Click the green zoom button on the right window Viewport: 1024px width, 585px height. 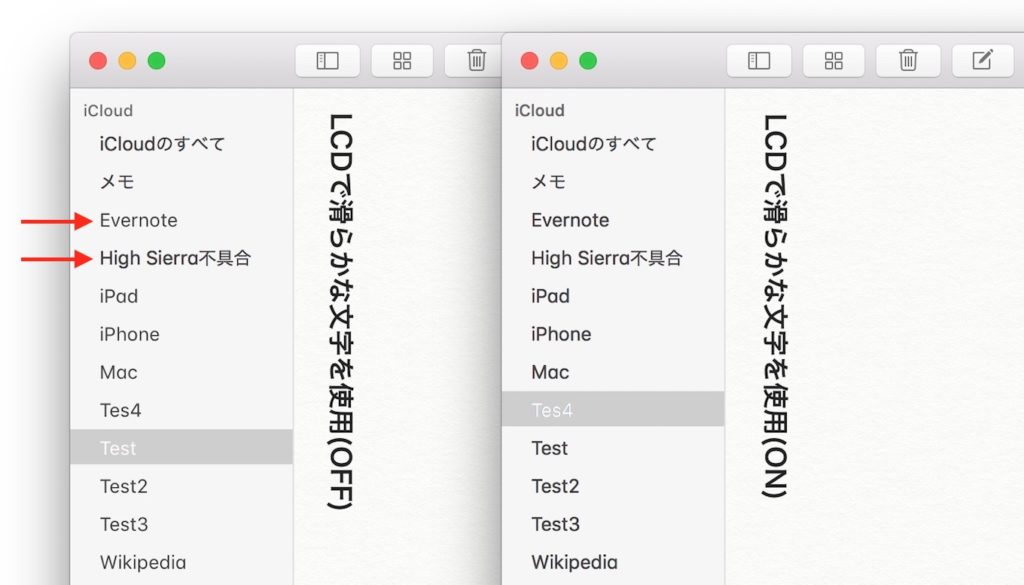tap(588, 61)
